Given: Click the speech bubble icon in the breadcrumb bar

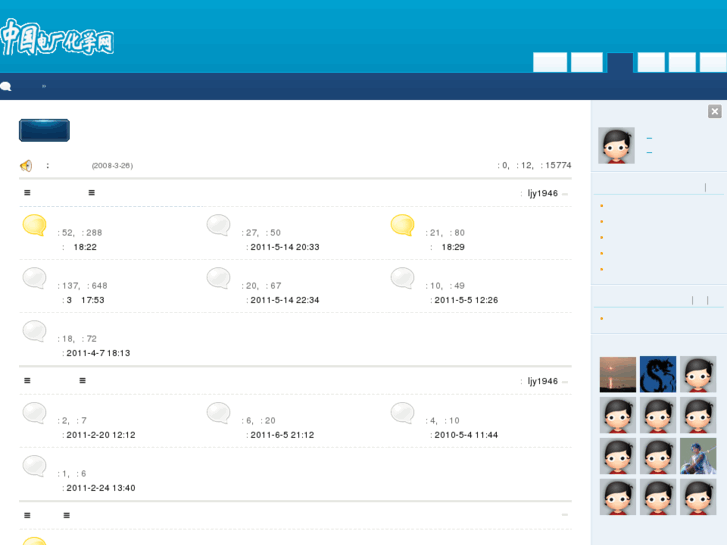Looking at the screenshot, I should (x=6, y=86).
